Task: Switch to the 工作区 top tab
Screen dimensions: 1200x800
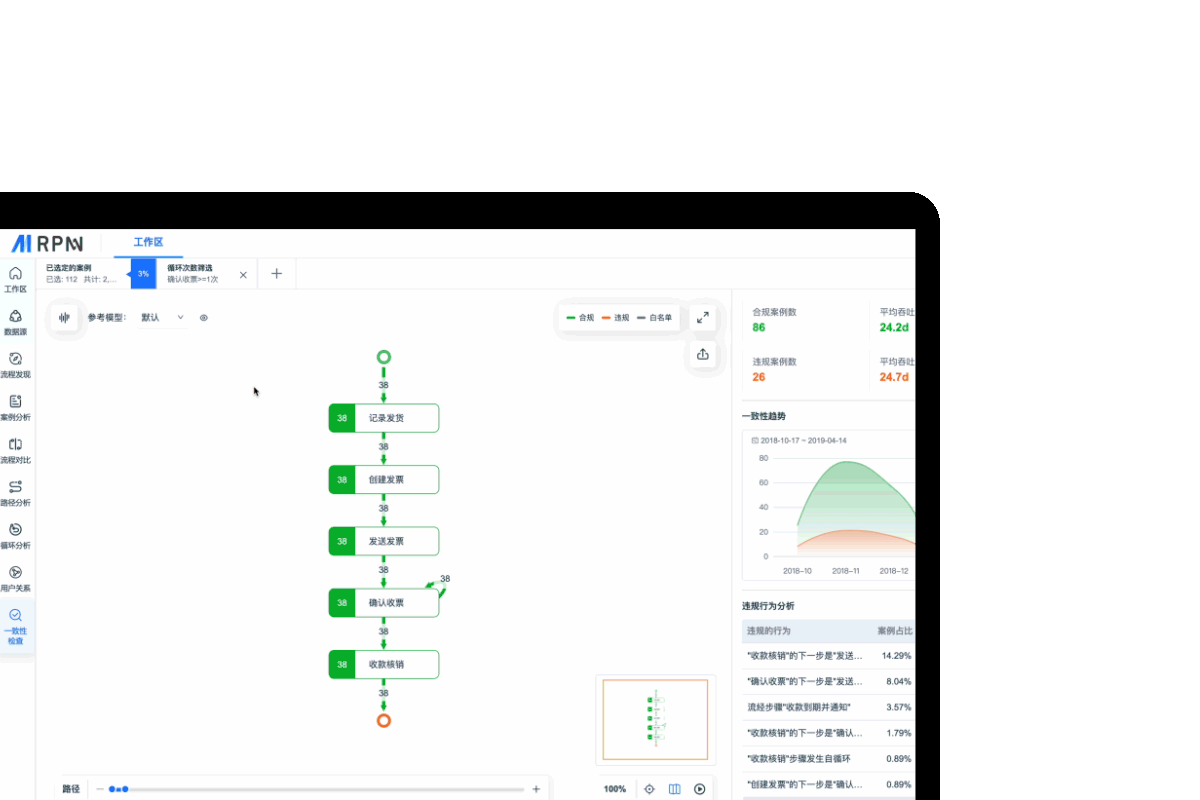Action: coord(148,243)
